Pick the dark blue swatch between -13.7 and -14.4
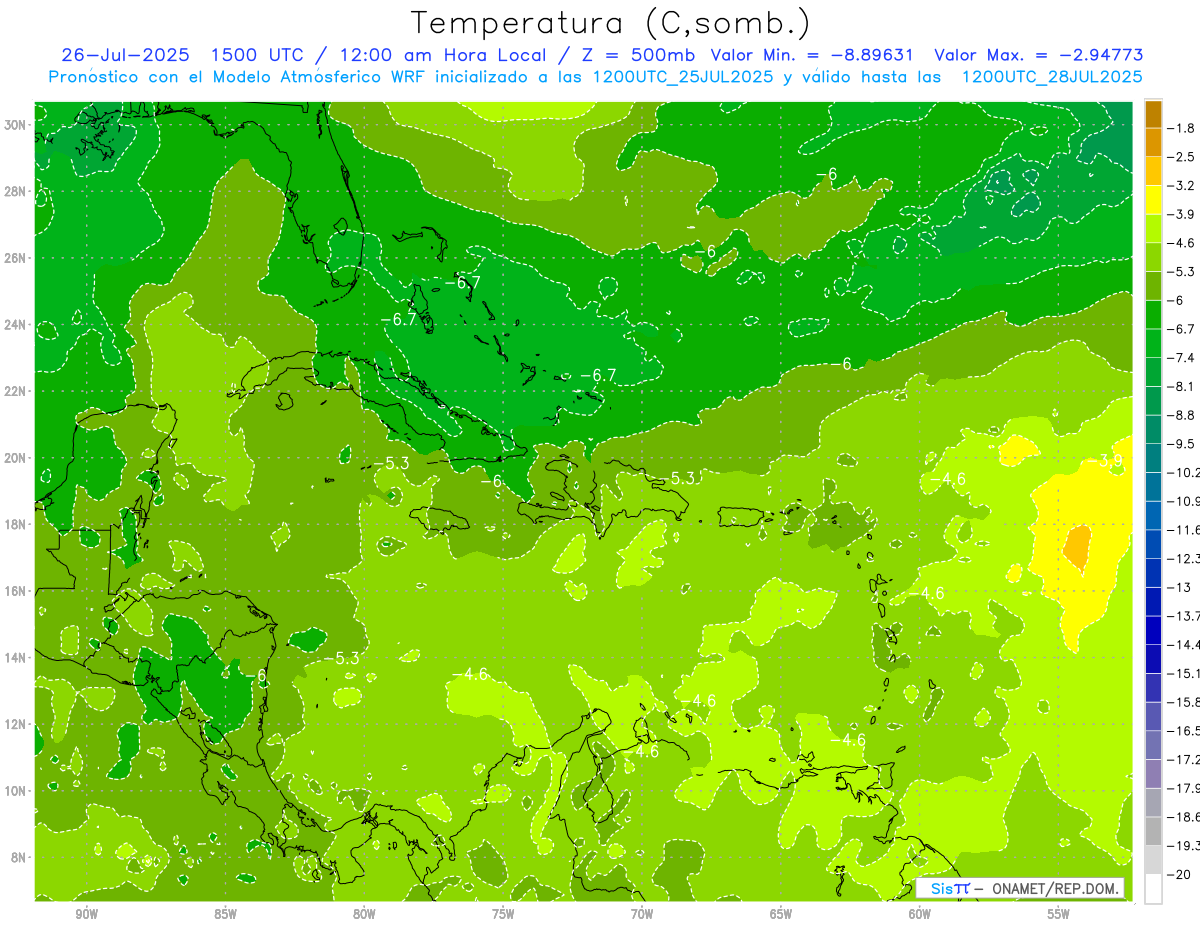This screenshot has width=1200, height=927. (x=1153, y=630)
